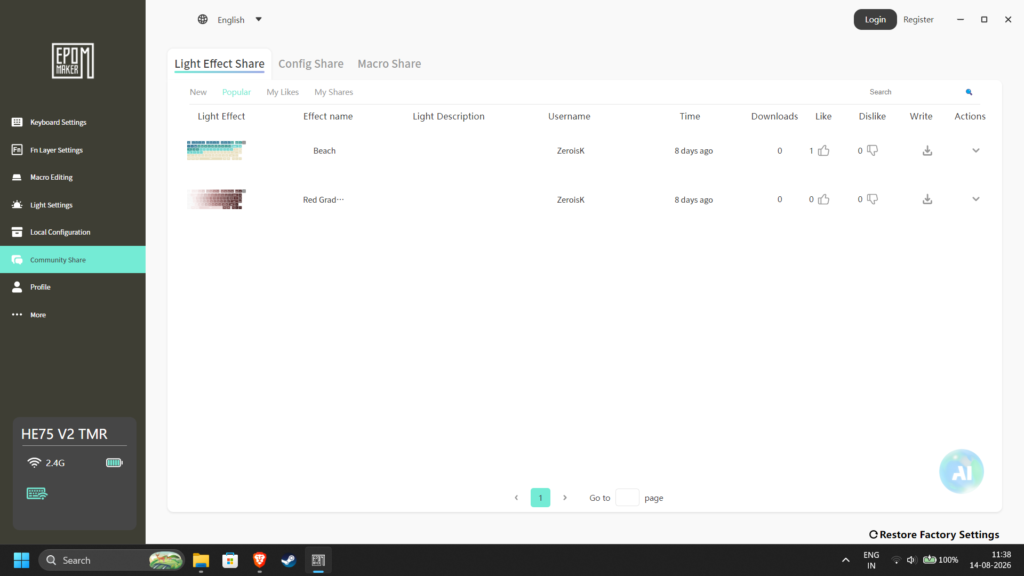Open Light Settings page
This screenshot has height=576, width=1024.
point(72,204)
